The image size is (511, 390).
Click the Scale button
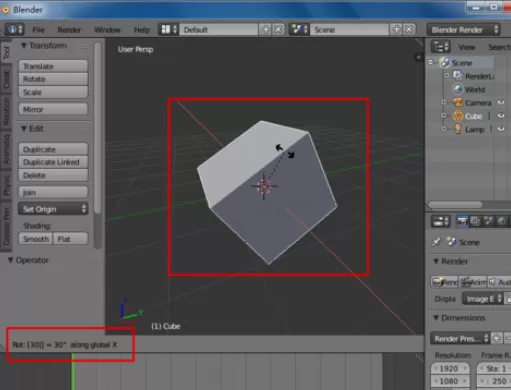click(x=53, y=92)
